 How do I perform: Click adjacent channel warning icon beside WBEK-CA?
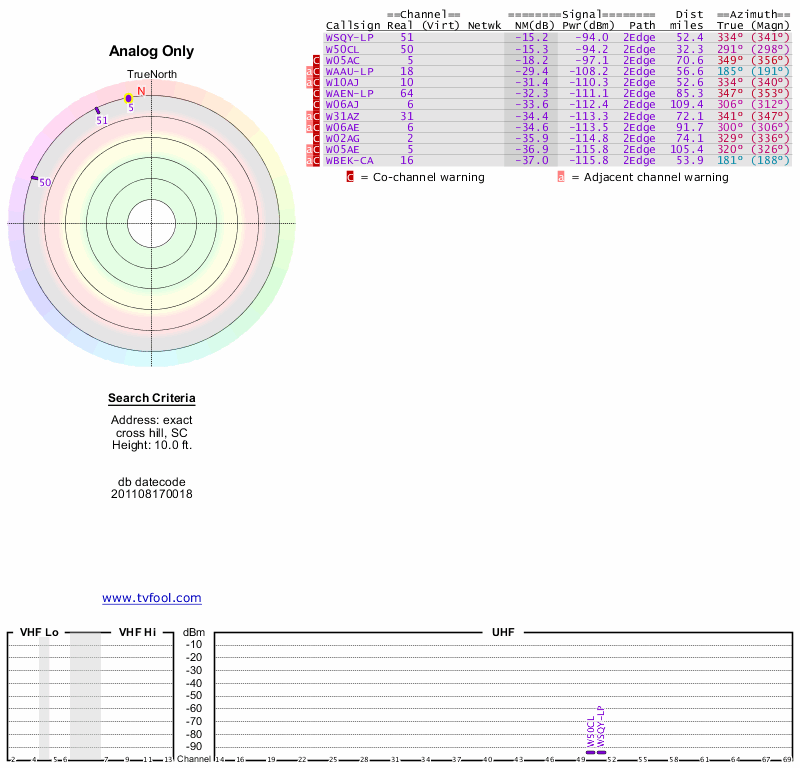point(309,160)
